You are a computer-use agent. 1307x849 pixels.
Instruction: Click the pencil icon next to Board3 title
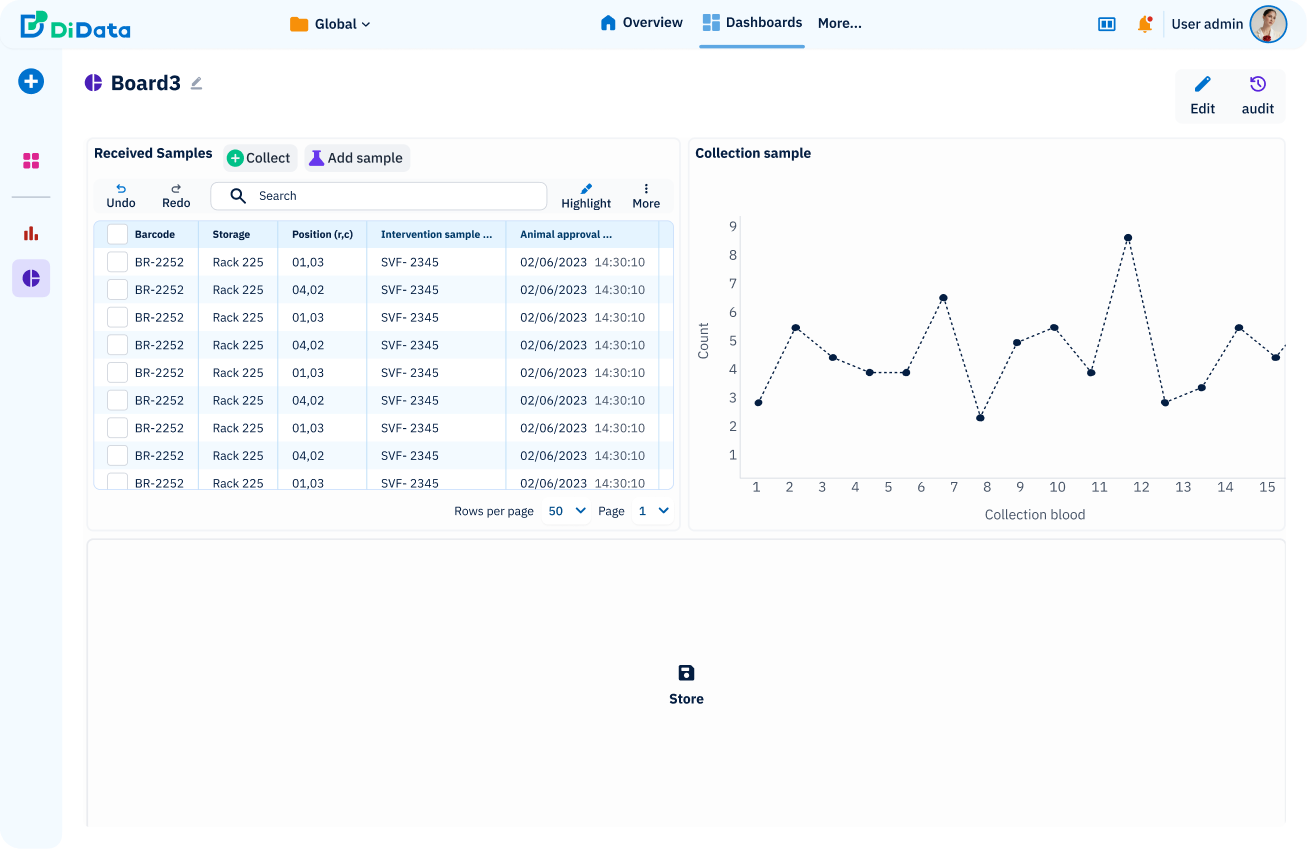pyautogui.click(x=197, y=83)
